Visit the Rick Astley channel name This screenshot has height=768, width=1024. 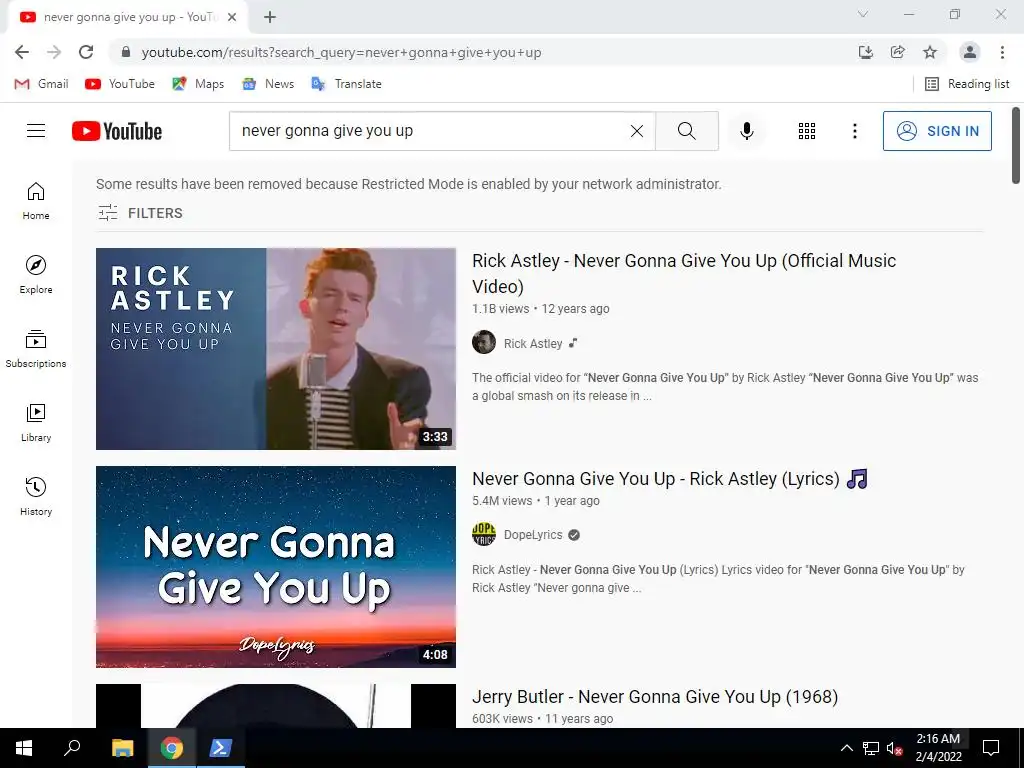pos(533,344)
